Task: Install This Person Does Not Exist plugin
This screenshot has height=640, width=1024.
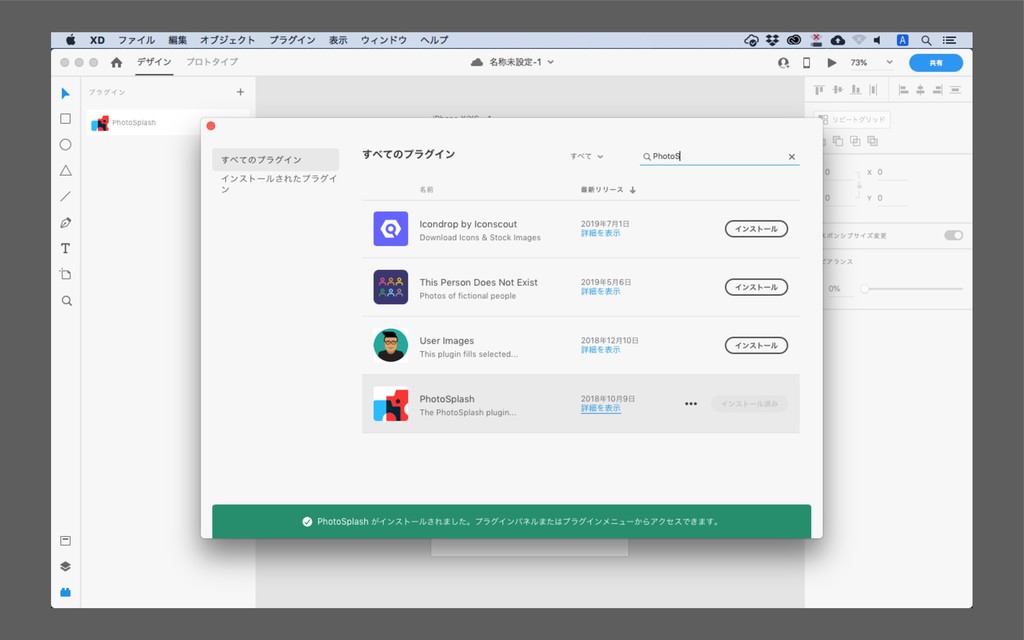Action: tap(756, 287)
